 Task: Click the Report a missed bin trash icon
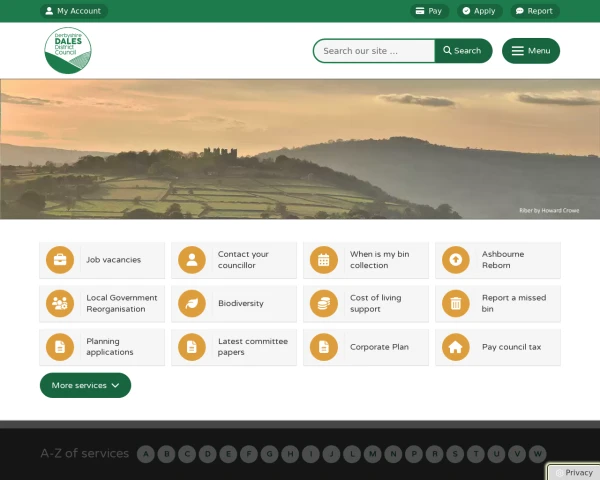(456, 304)
